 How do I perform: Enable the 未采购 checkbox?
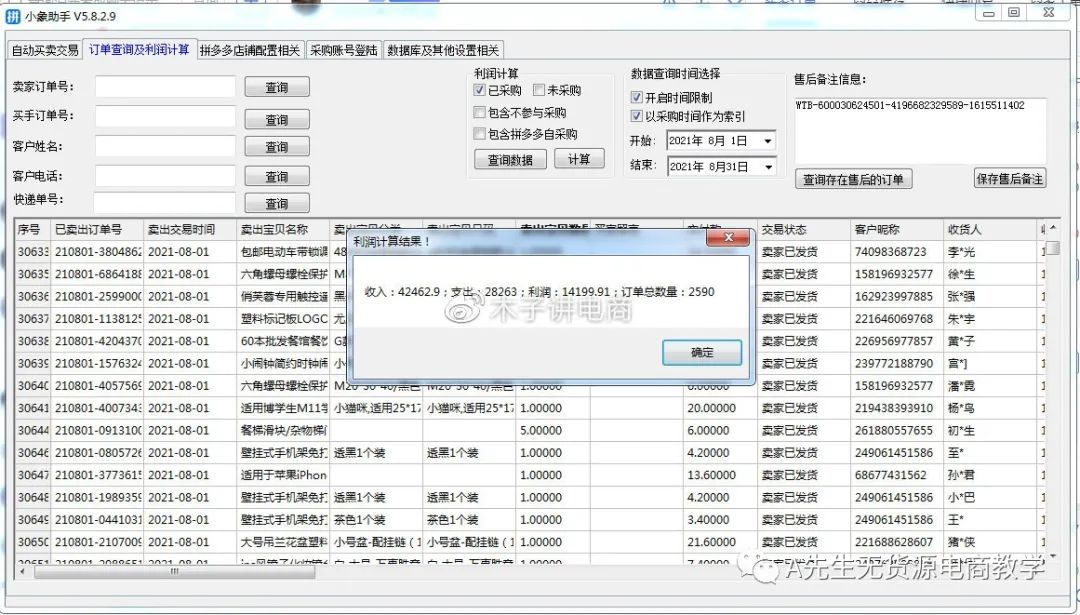[x=539, y=90]
